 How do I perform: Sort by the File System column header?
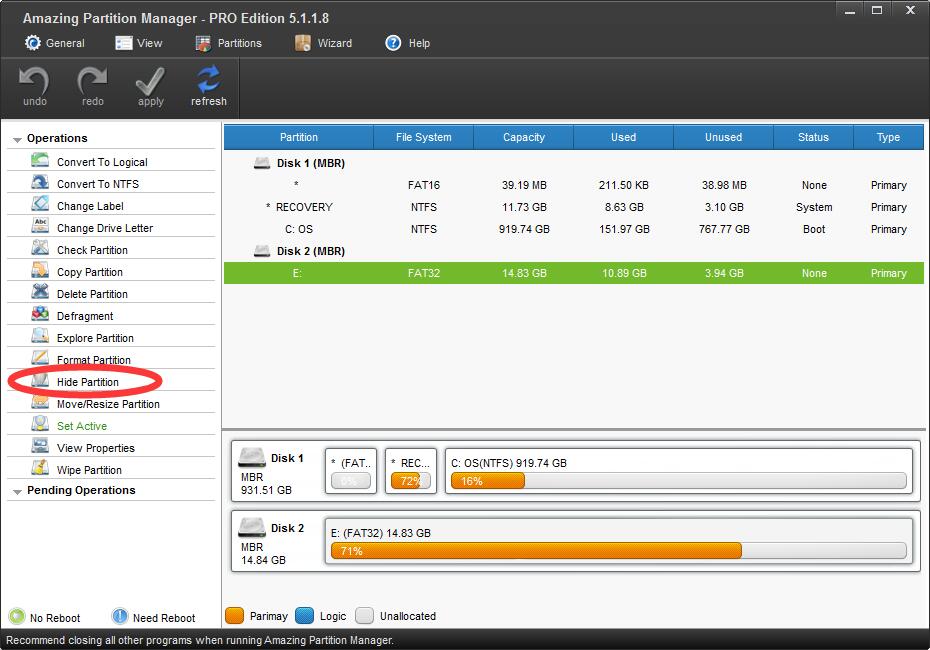pyautogui.click(x=423, y=137)
